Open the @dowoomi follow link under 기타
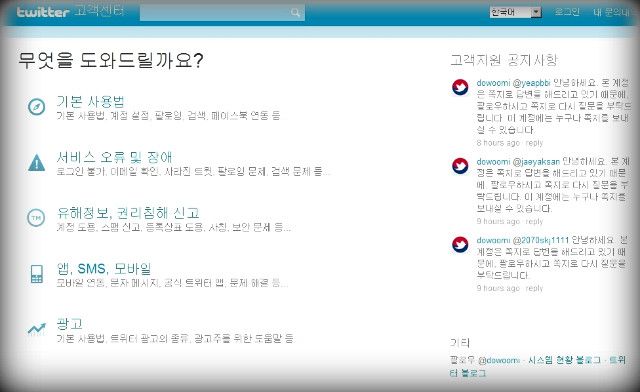640x392 pixels. 499,360
